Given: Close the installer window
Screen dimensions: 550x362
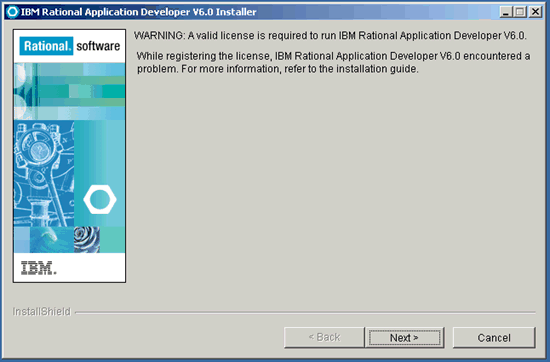Looking at the screenshot, I should 535,12.
